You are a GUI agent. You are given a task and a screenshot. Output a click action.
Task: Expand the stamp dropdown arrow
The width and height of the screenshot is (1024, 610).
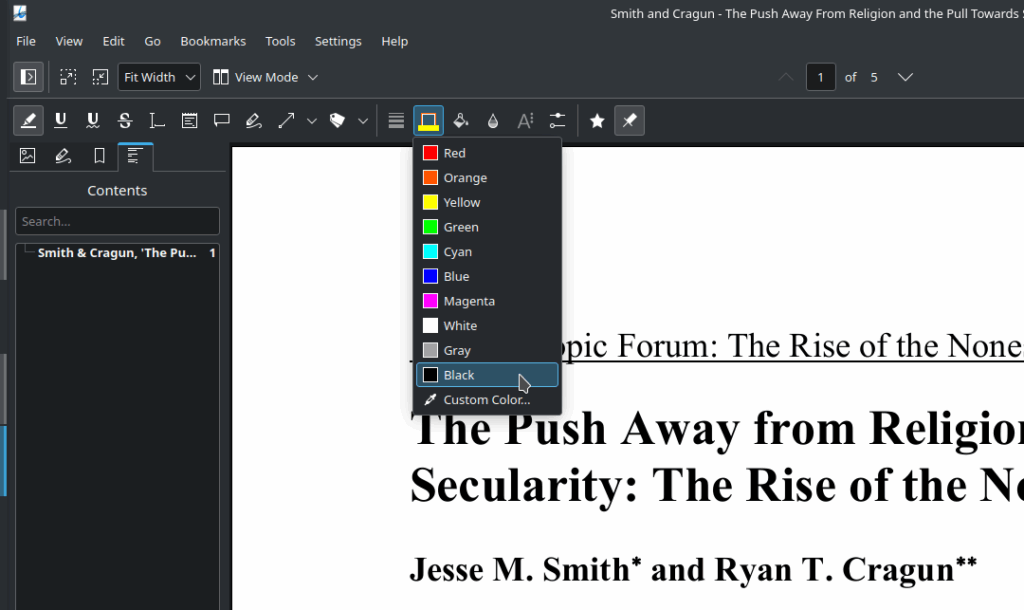click(x=362, y=121)
